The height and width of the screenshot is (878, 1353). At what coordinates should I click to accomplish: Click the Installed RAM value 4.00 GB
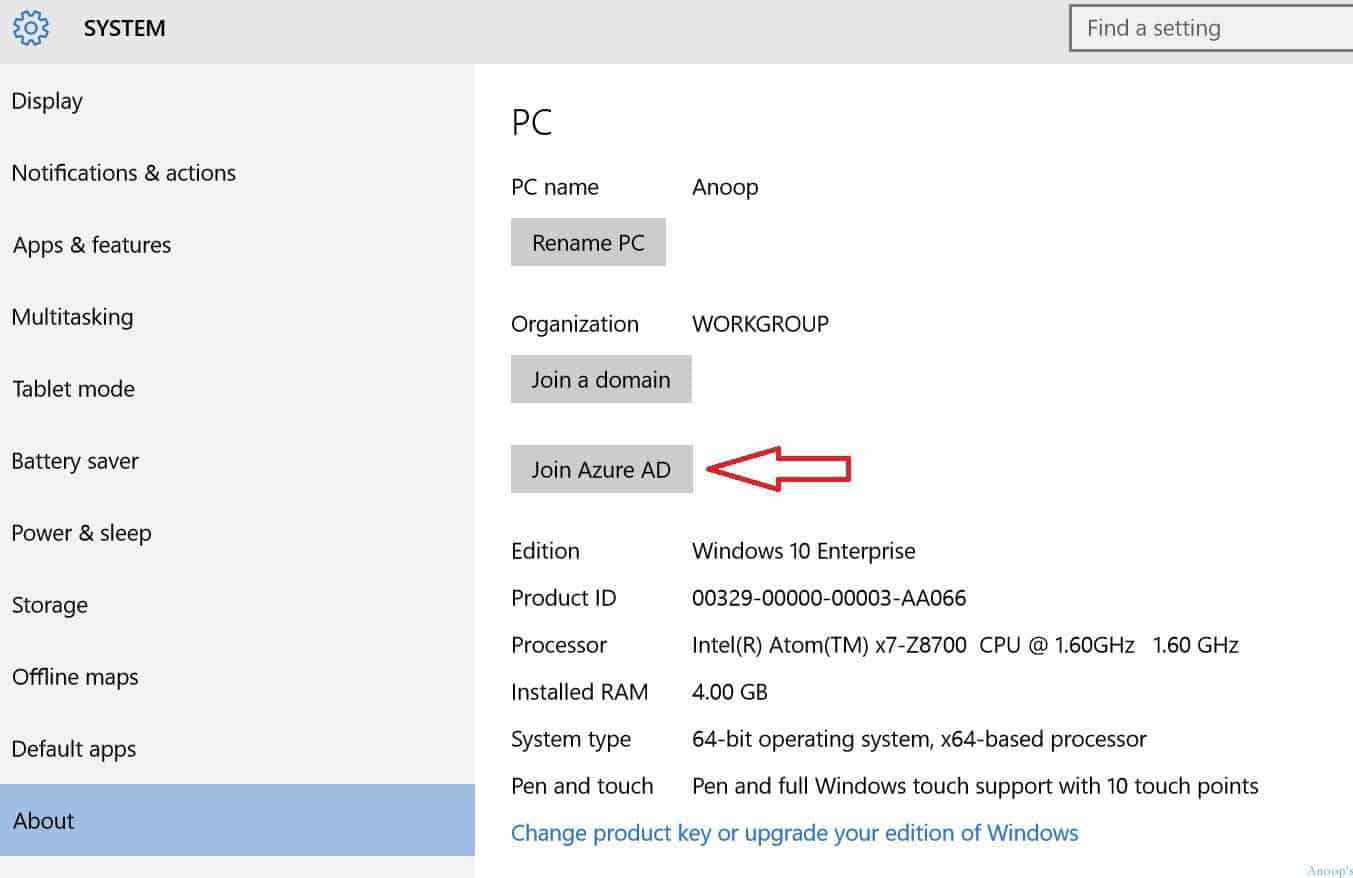730,692
